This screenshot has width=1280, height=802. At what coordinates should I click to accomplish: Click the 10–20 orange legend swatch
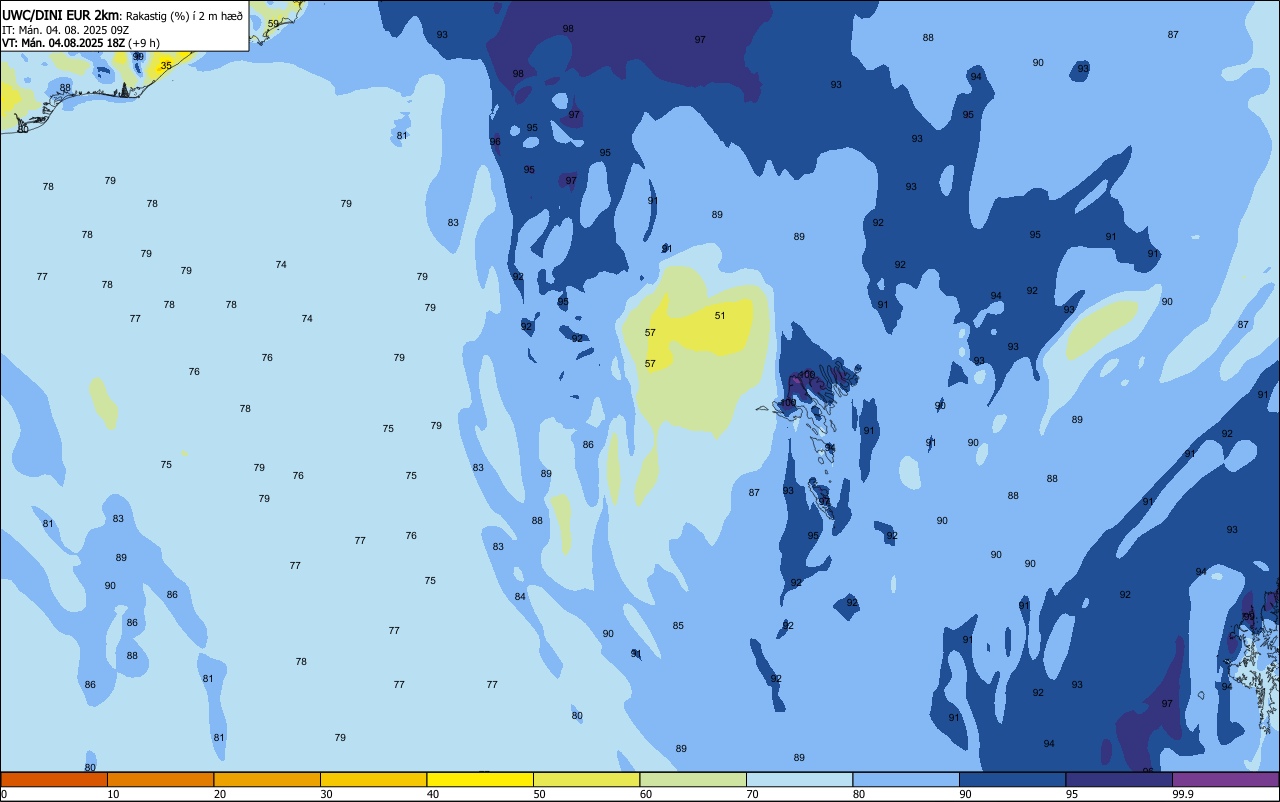click(160, 779)
